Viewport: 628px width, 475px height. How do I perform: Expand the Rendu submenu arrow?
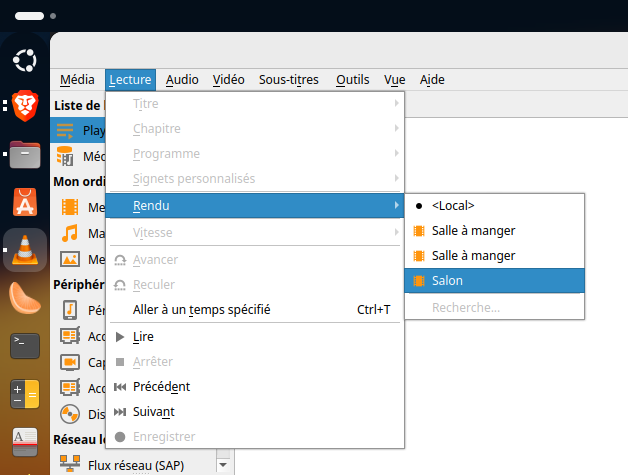[397, 206]
